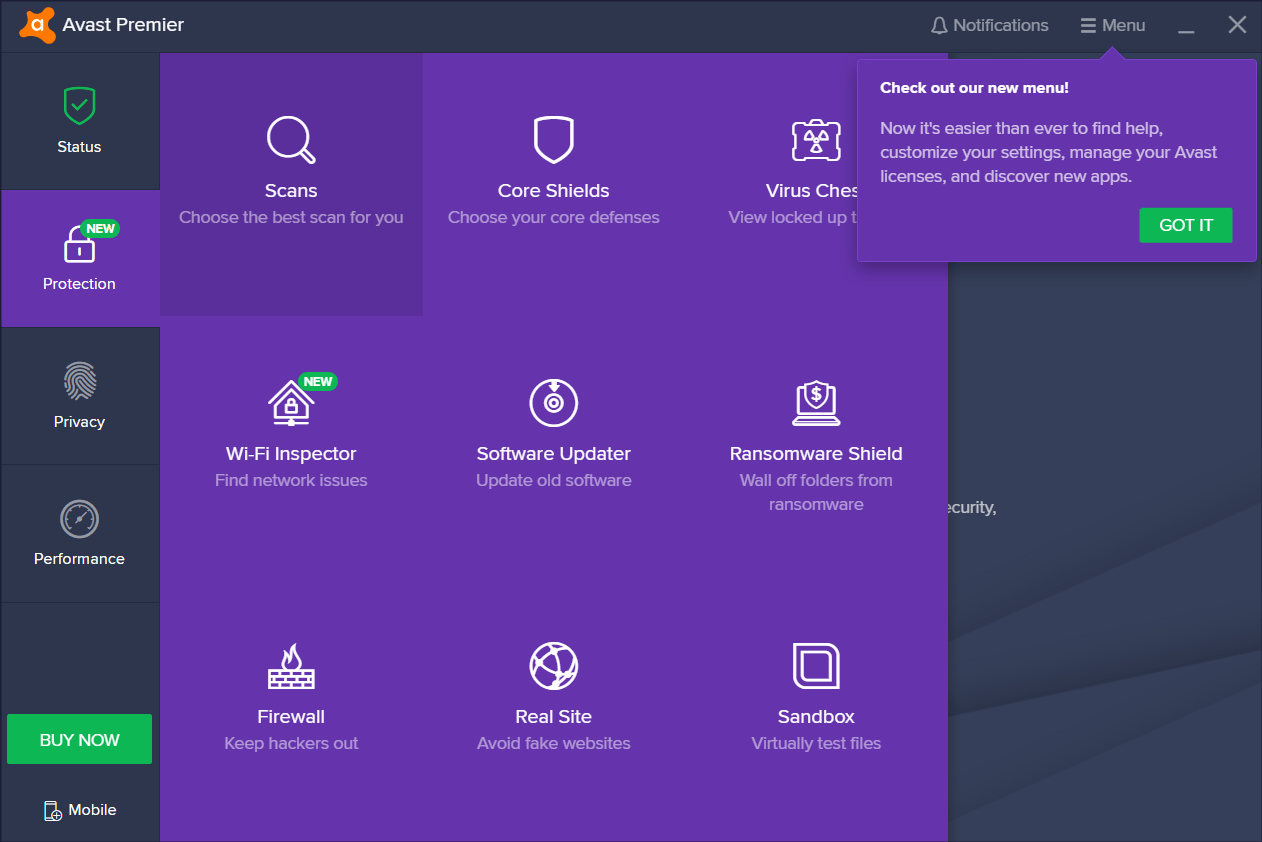Switch to the Performance section
This screenshot has width=1262, height=842.
coord(79,532)
